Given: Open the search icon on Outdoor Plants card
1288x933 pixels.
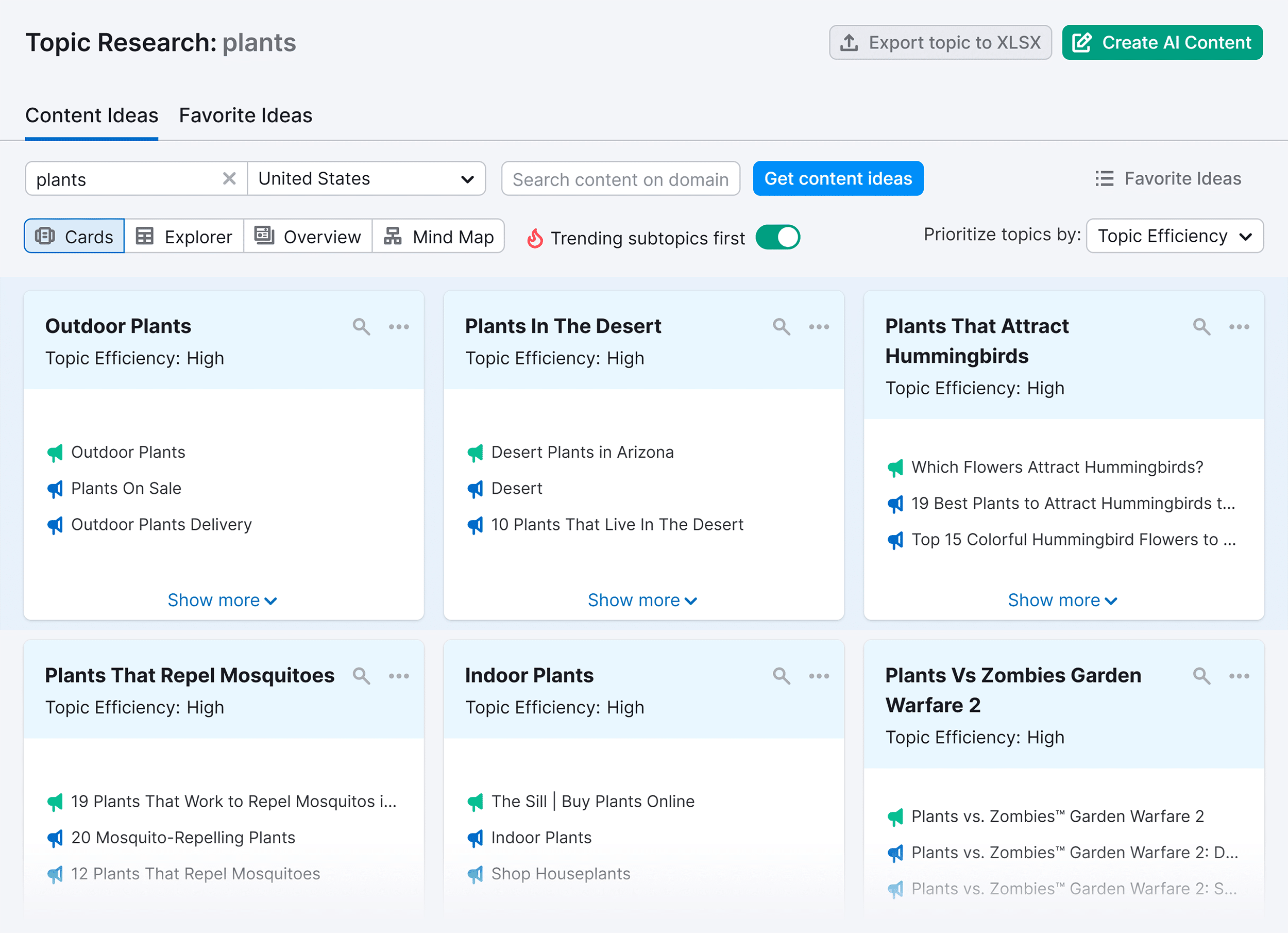Looking at the screenshot, I should 362,327.
